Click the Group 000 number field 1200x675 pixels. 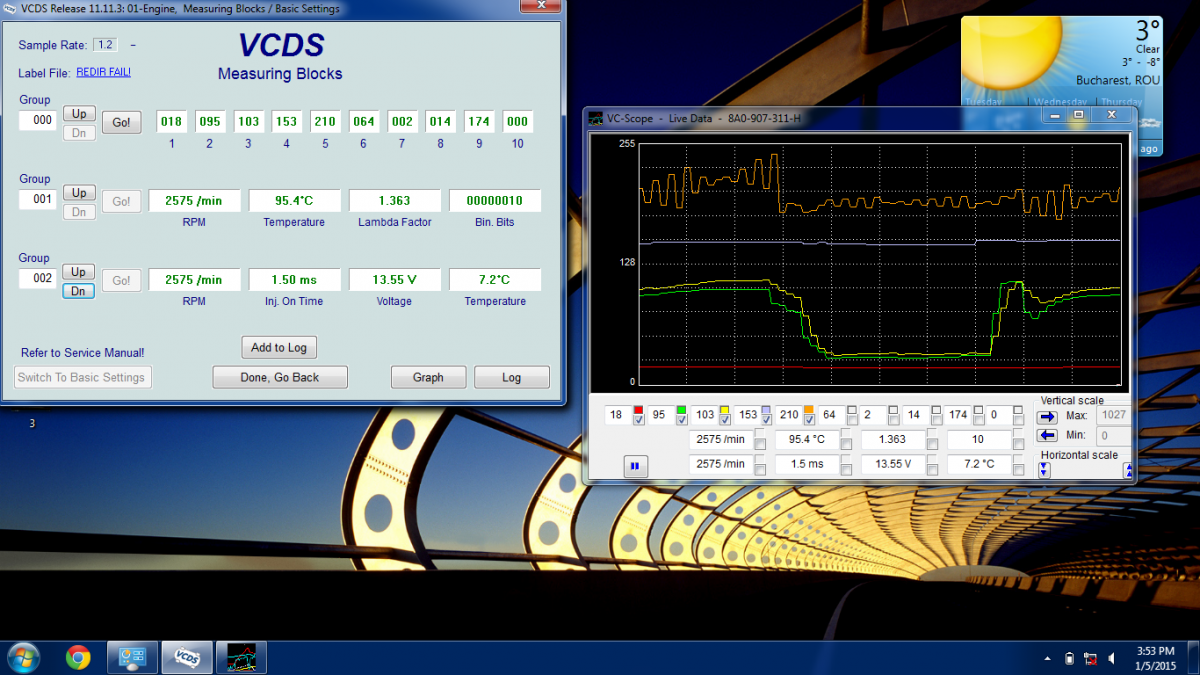[x=38, y=121]
